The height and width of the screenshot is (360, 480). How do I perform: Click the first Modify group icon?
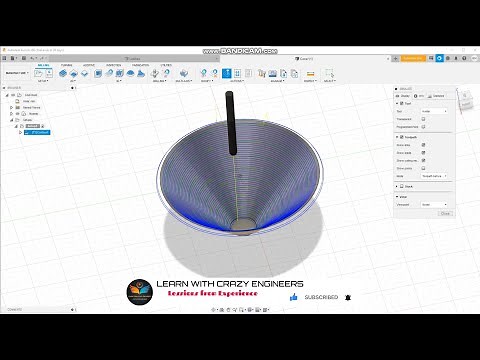coord(204,73)
